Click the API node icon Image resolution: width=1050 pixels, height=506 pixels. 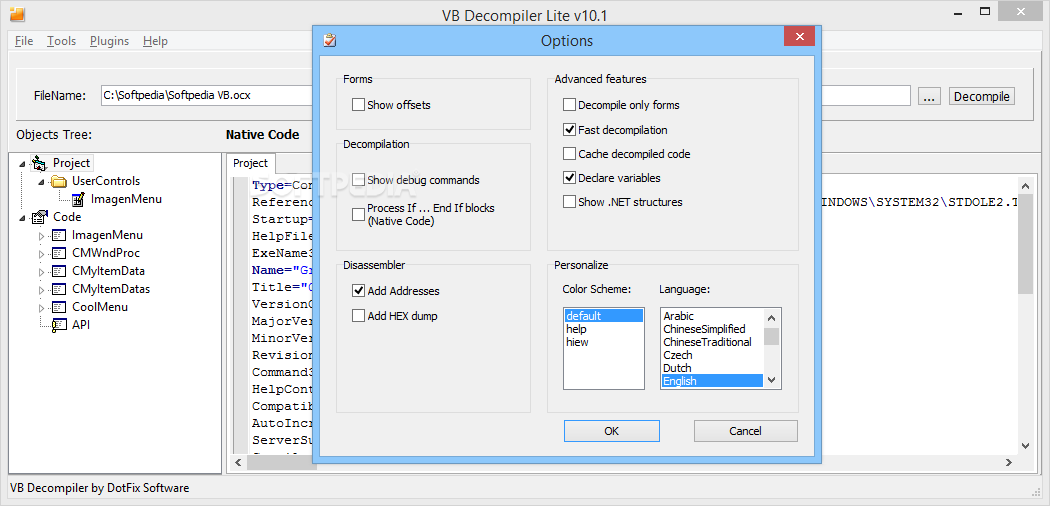59,325
